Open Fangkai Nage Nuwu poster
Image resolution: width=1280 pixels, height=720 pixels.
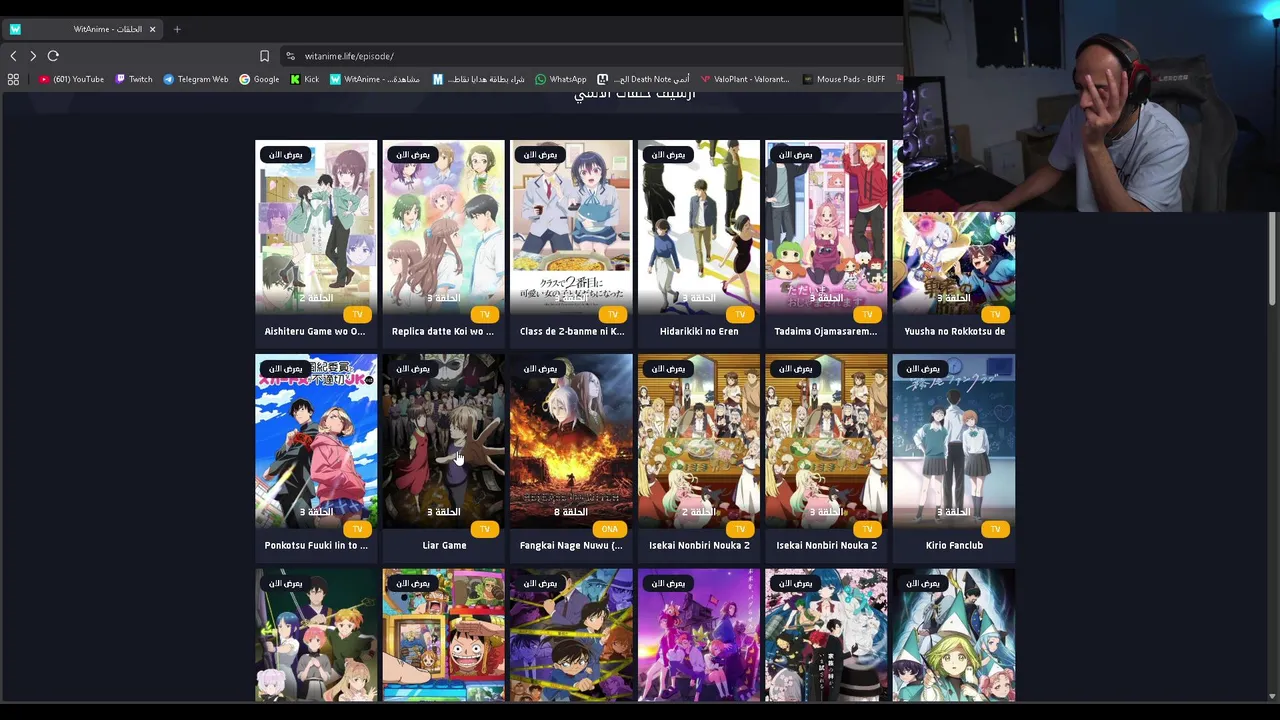click(x=571, y=441)
